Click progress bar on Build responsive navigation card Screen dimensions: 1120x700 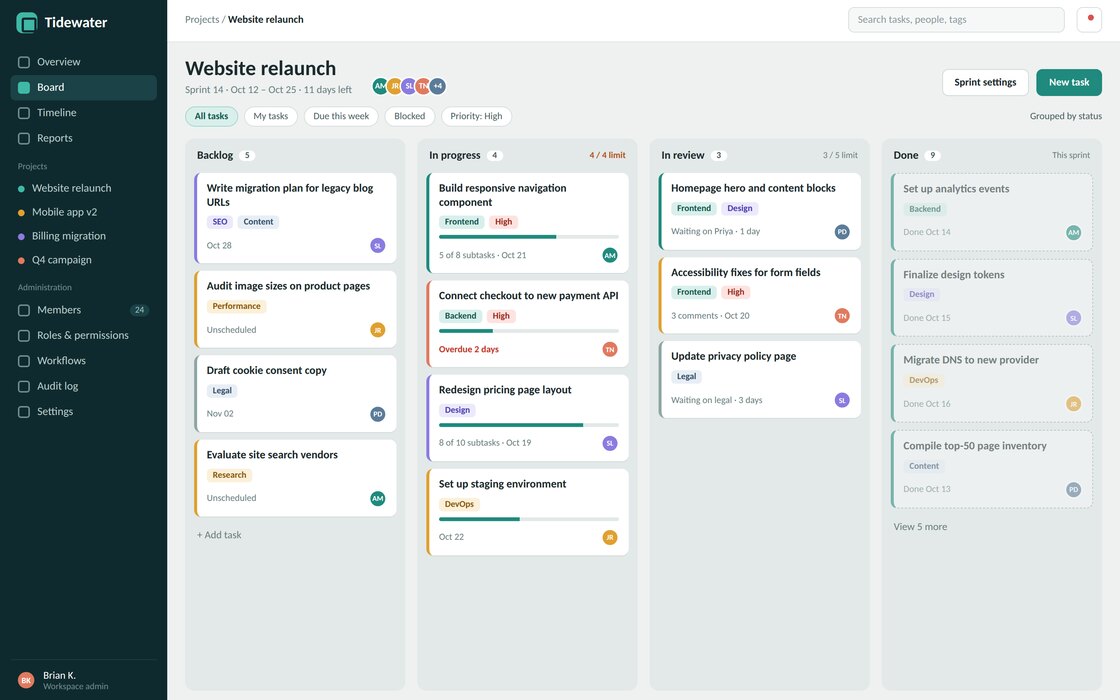[529, 236]
